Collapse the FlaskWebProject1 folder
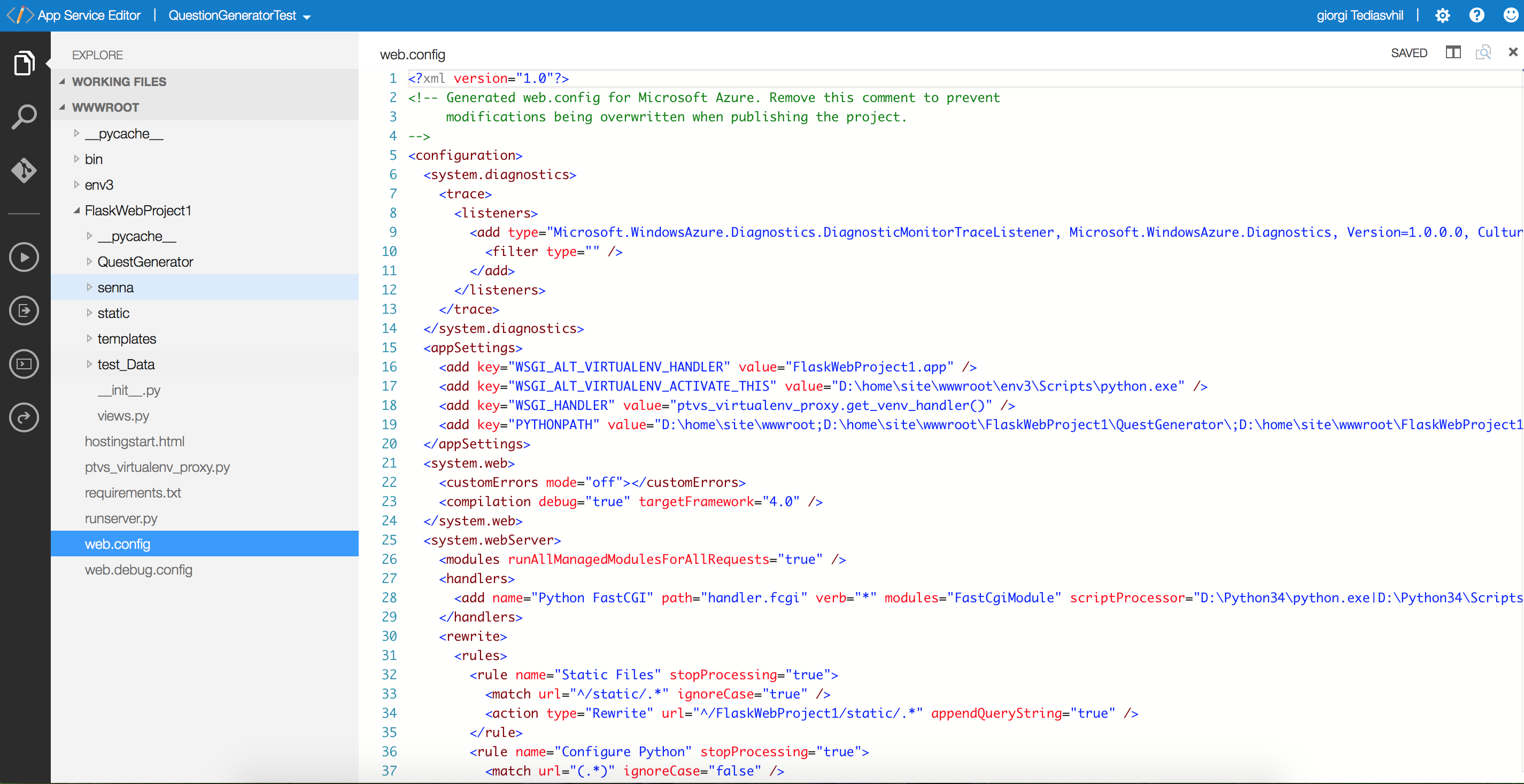The image size is (1524, 784). pyautogui.click(x=76, y=211)
